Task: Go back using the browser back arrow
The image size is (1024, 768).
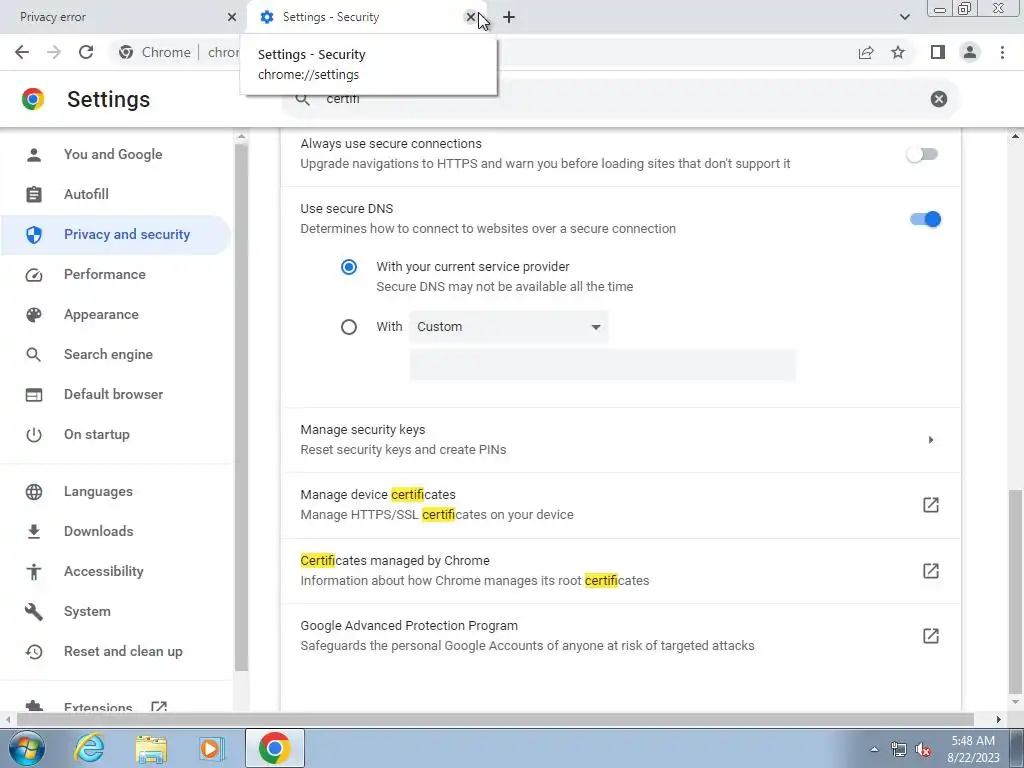Action: pyautogui.click(x=22, y=52)
